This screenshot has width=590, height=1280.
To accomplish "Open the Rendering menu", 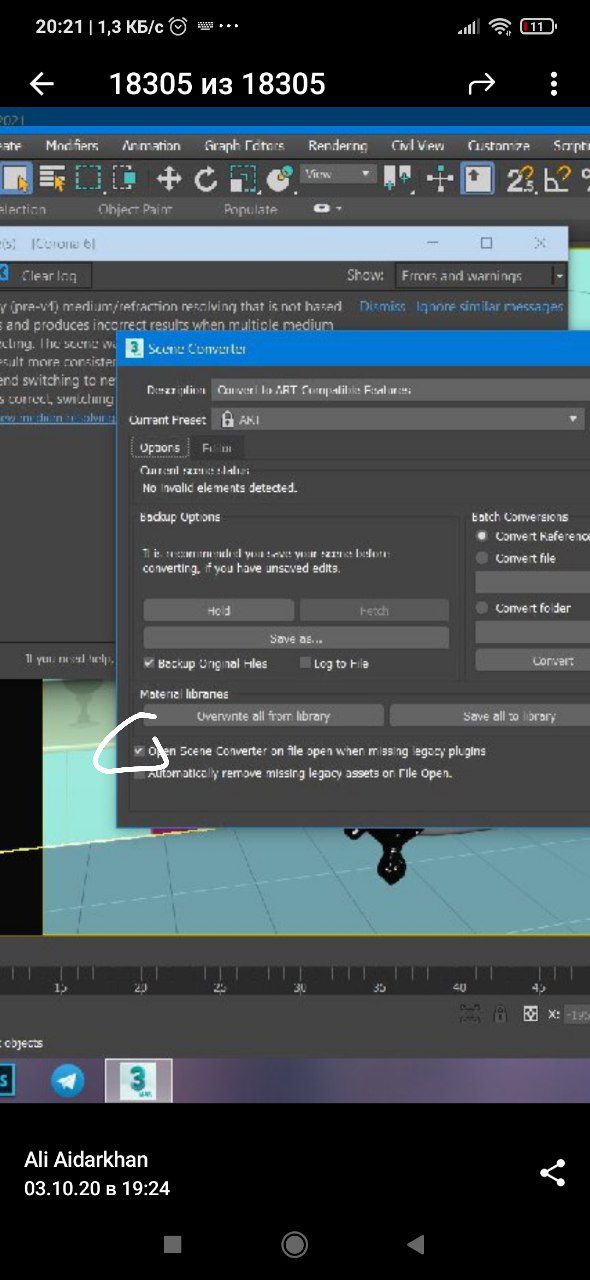I will (x=337, y=146).
